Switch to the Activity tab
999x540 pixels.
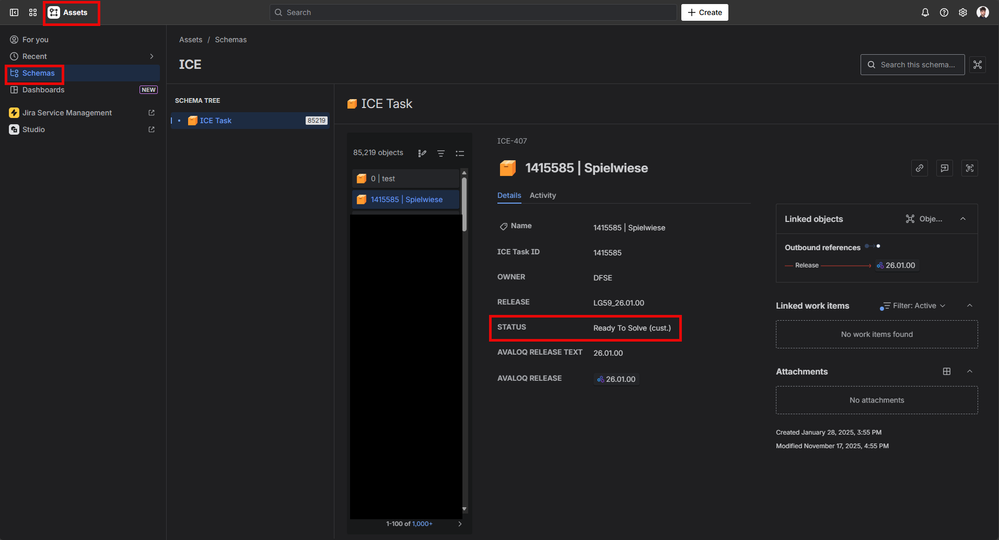[543, 195]
